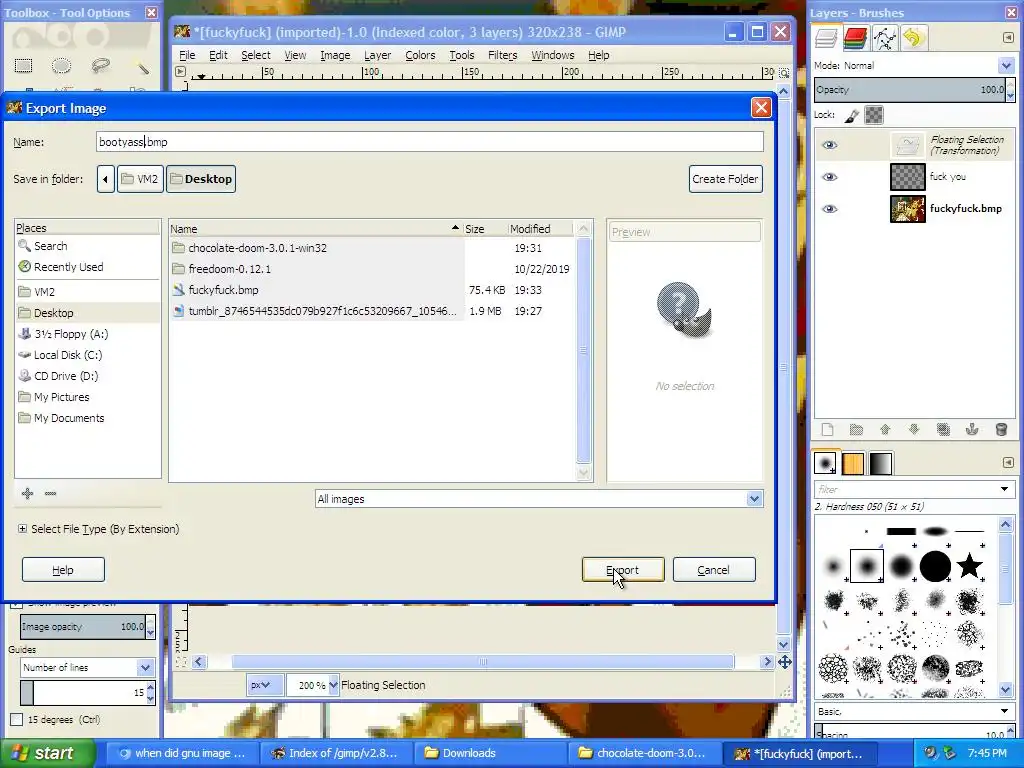Switch to Gradients tab icon

click(880, 463)
